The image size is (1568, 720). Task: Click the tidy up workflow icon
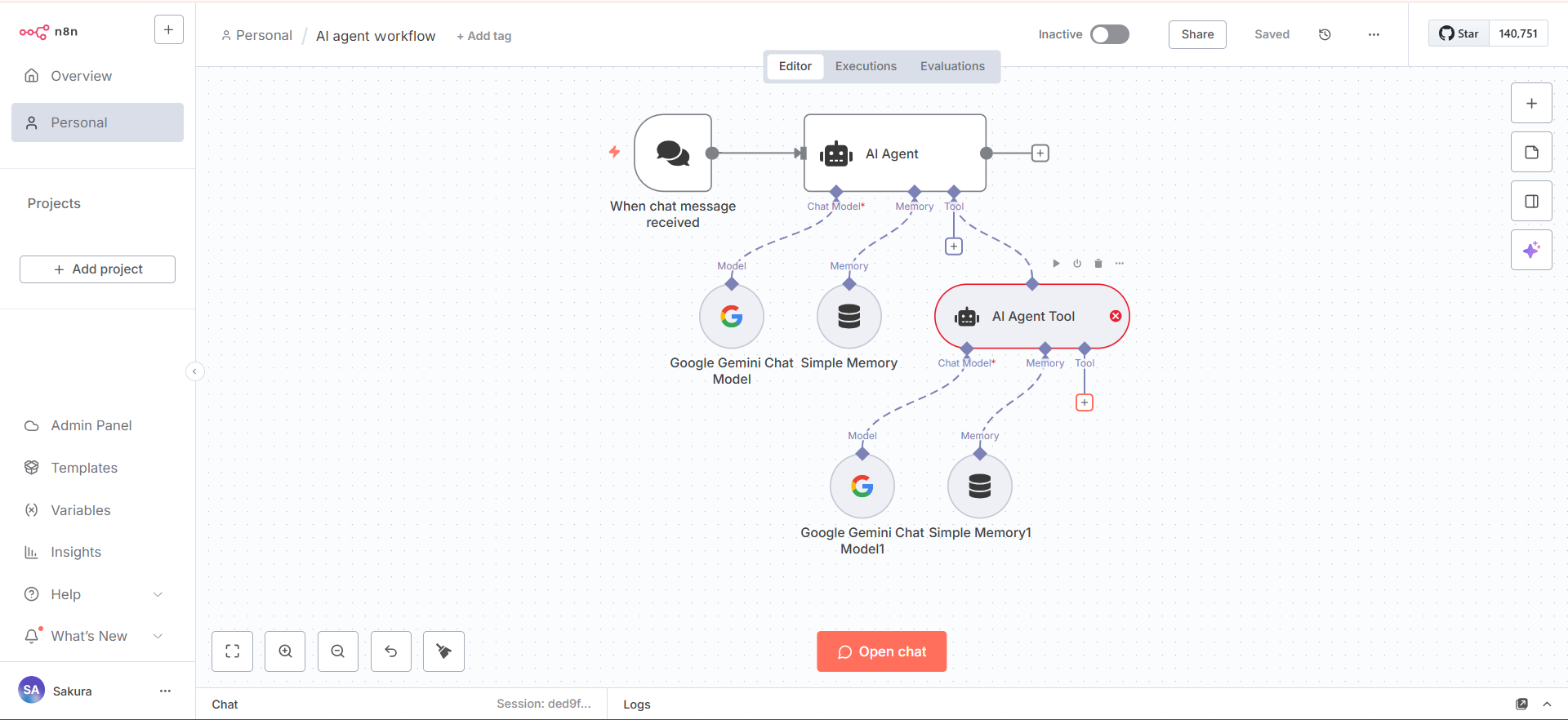pos(443,651)
